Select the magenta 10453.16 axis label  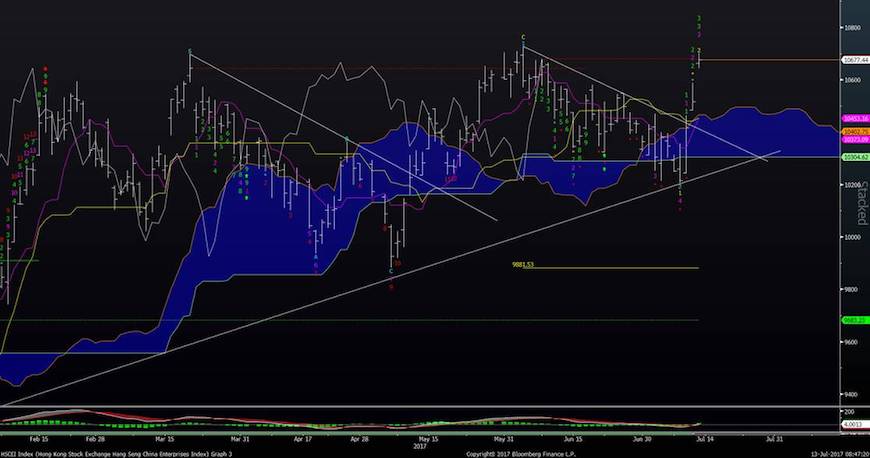tap(853, 119)
